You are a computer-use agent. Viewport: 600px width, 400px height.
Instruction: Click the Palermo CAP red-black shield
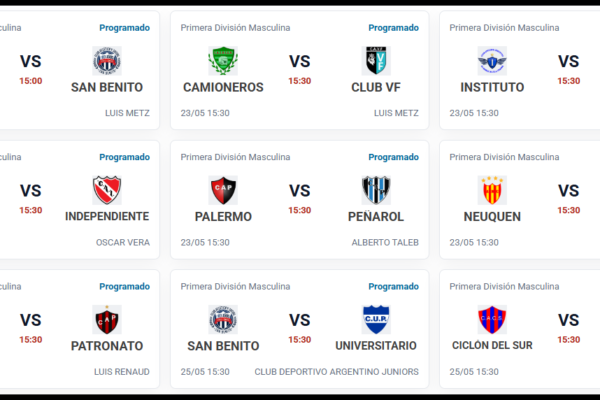click(x=223, y=190)
